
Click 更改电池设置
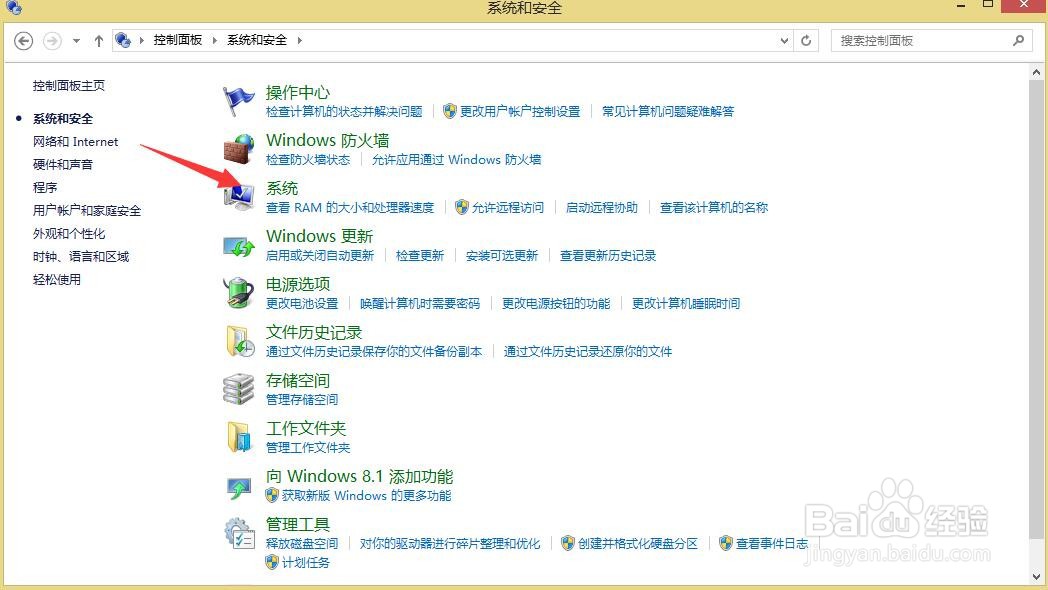click(302, 304)
